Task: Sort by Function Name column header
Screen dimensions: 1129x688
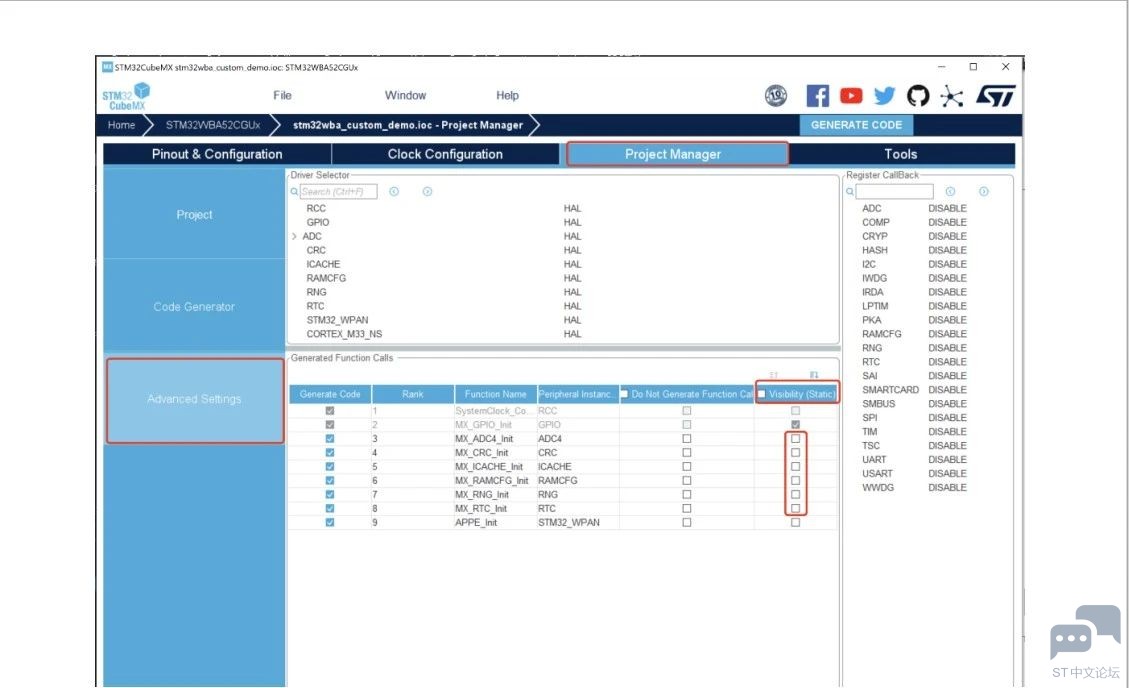Action: (x=495, y=394)
